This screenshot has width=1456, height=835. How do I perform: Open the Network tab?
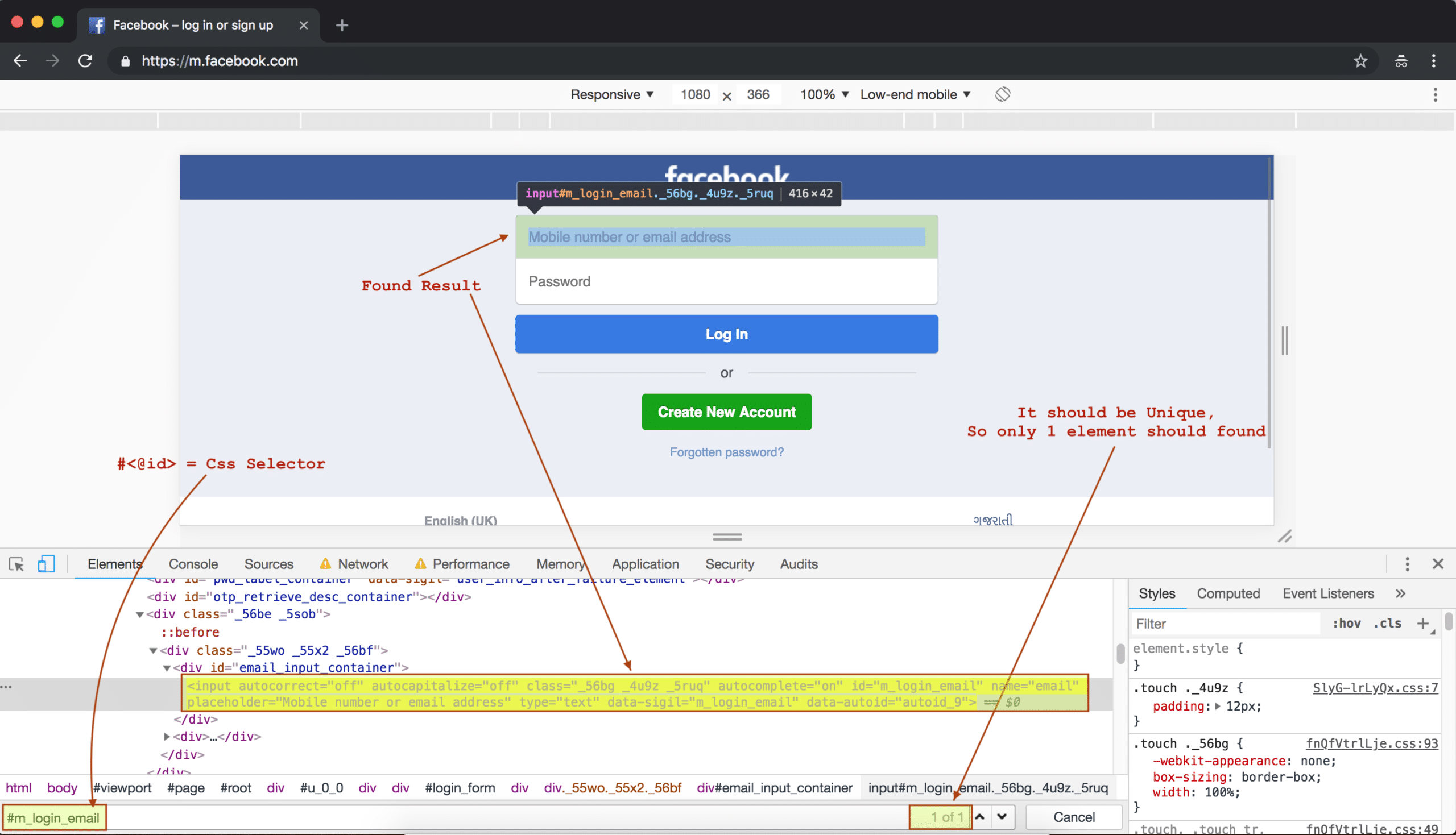(354, 564)
